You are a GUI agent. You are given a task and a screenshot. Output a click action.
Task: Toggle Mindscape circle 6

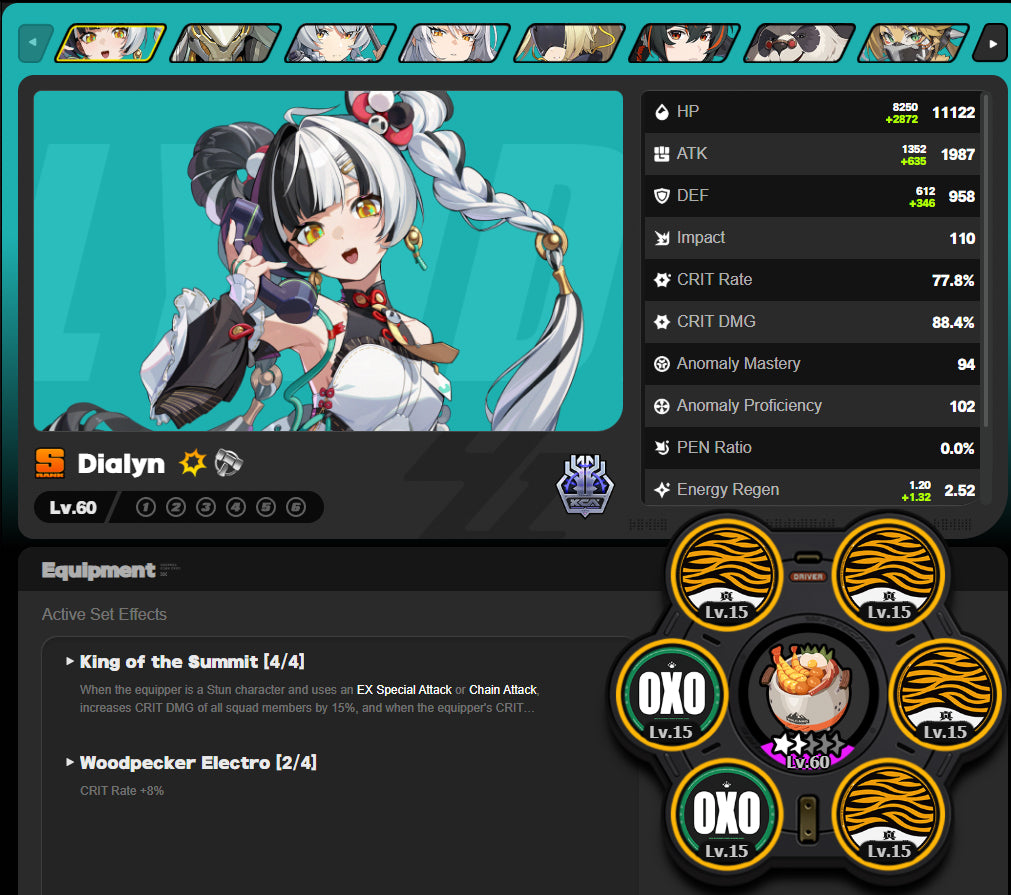pos(296,507)
